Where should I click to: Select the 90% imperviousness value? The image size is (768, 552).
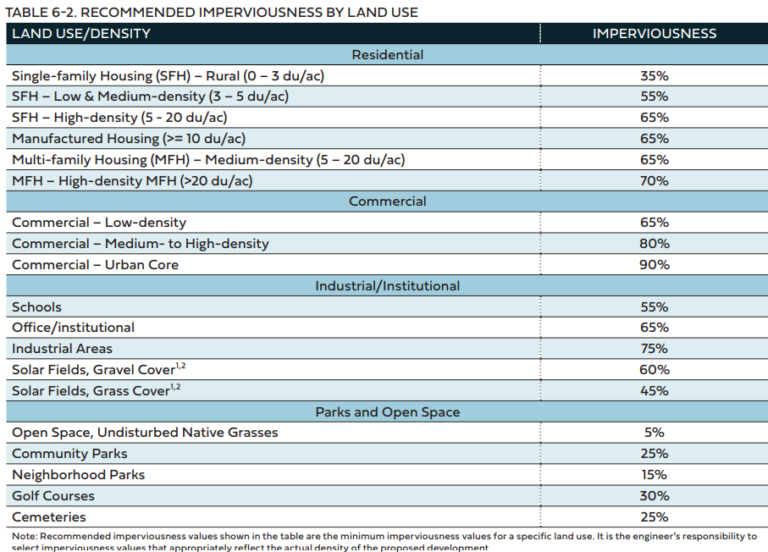click(654, 264)
